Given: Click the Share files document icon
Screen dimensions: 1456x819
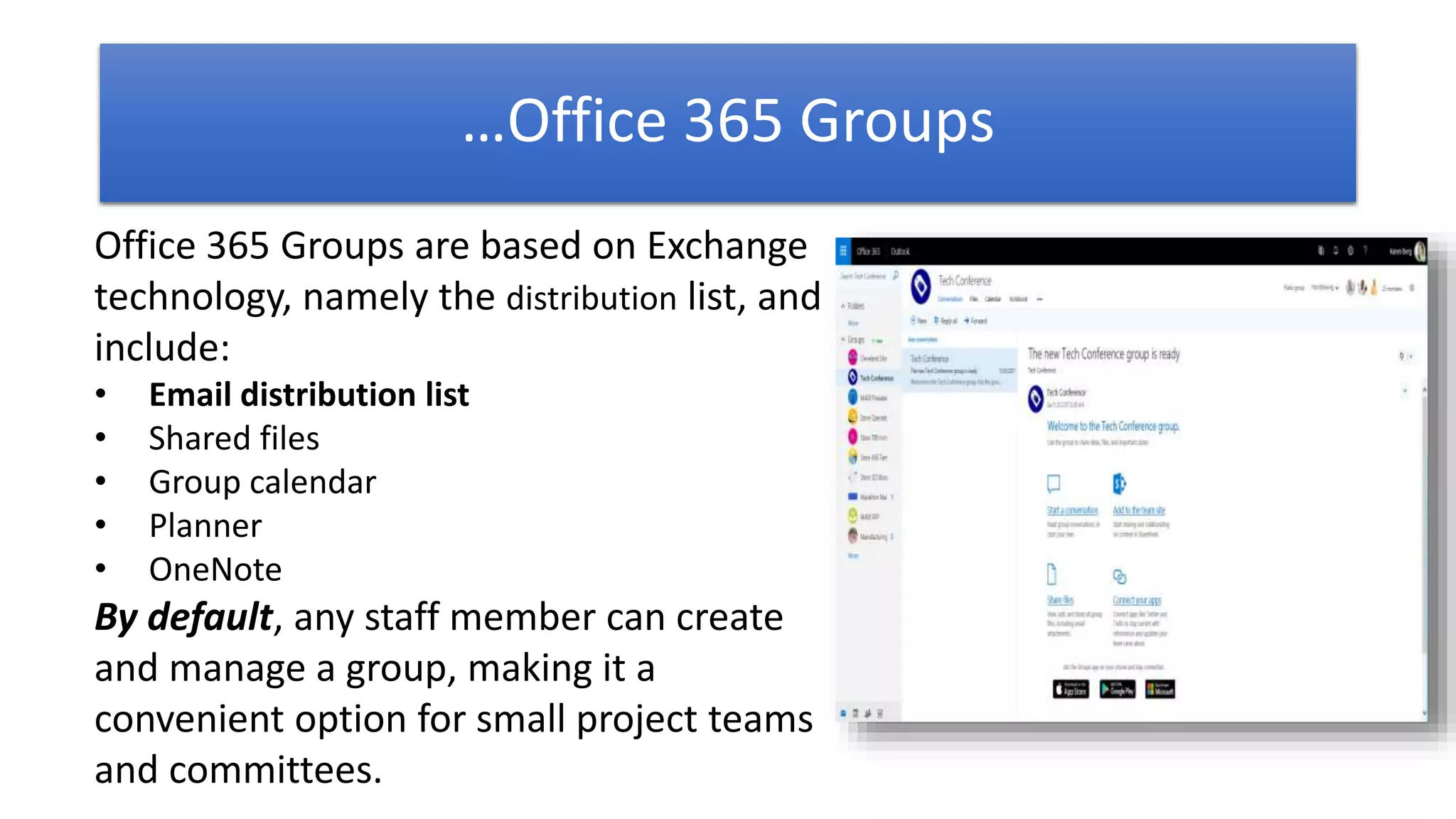Looking at the screenshot, I should tap(1052, 574).
